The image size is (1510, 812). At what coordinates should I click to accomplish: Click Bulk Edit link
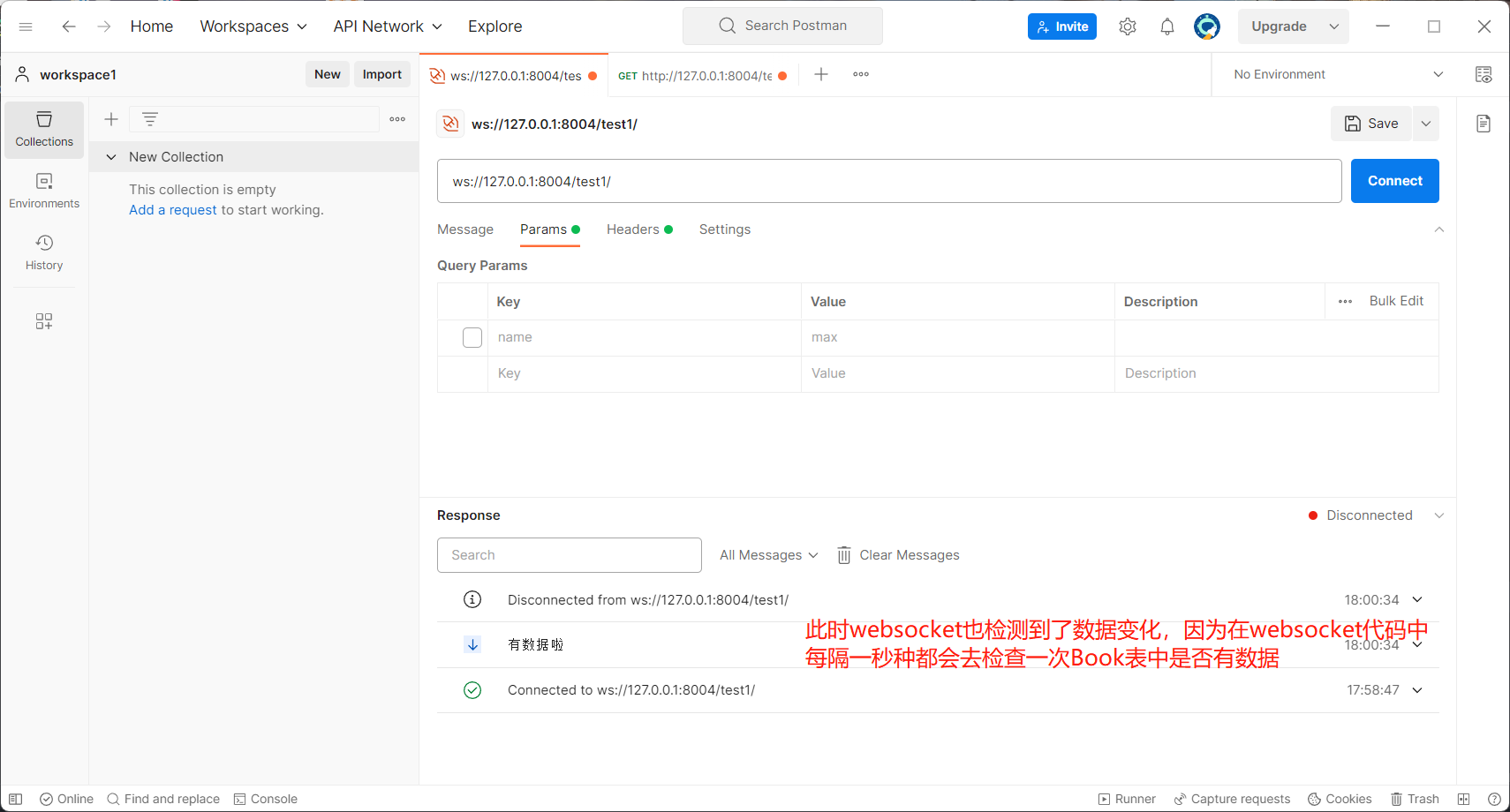[x=1396, y=301]
